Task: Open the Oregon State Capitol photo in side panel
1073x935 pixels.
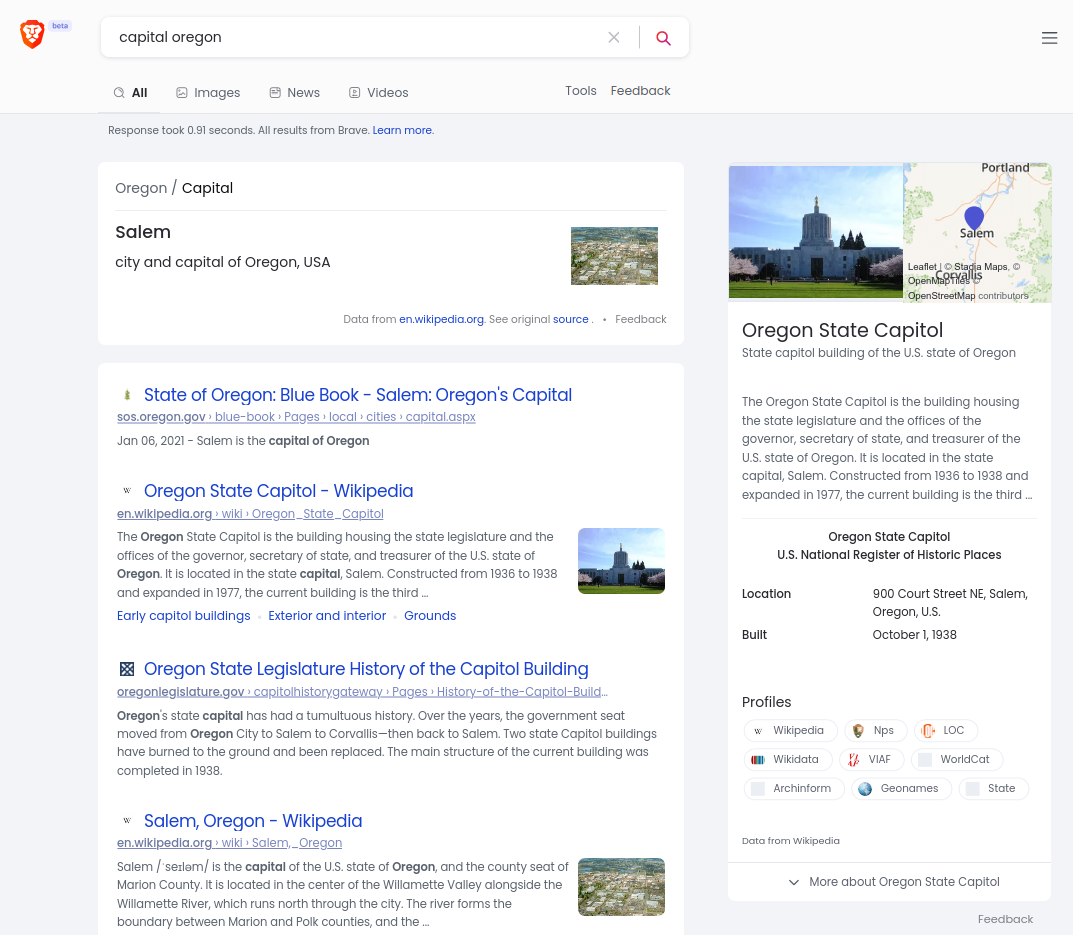Action: (x=816, y=232)
